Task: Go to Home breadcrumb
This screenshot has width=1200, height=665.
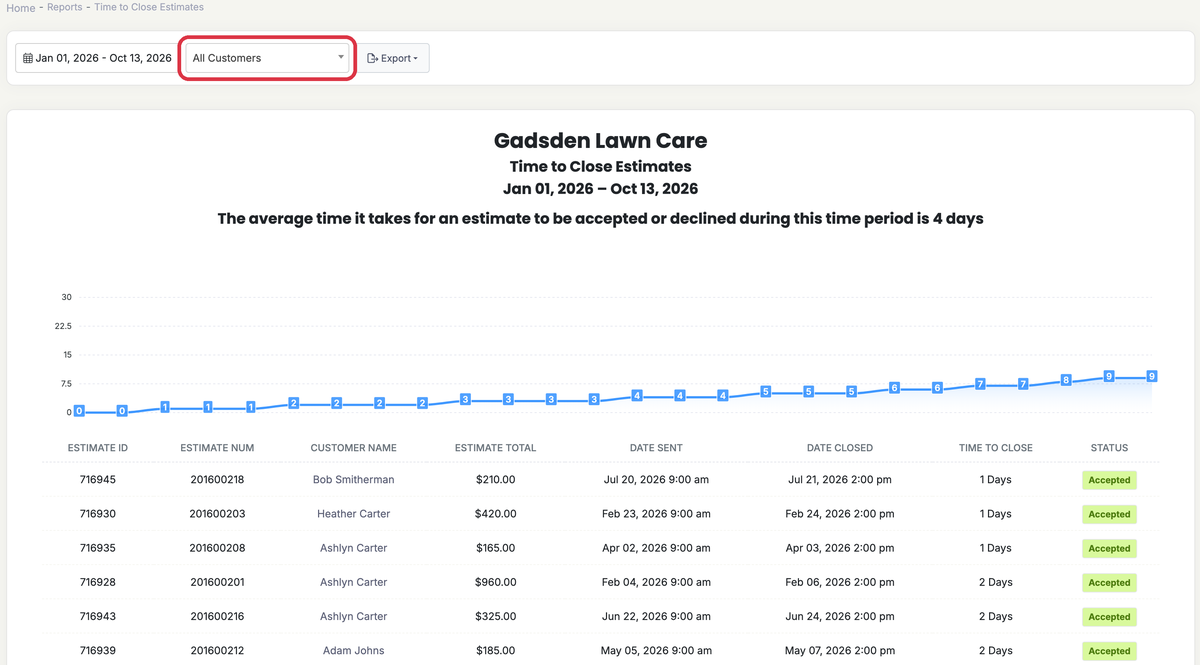Action: [x=21, y=8]
